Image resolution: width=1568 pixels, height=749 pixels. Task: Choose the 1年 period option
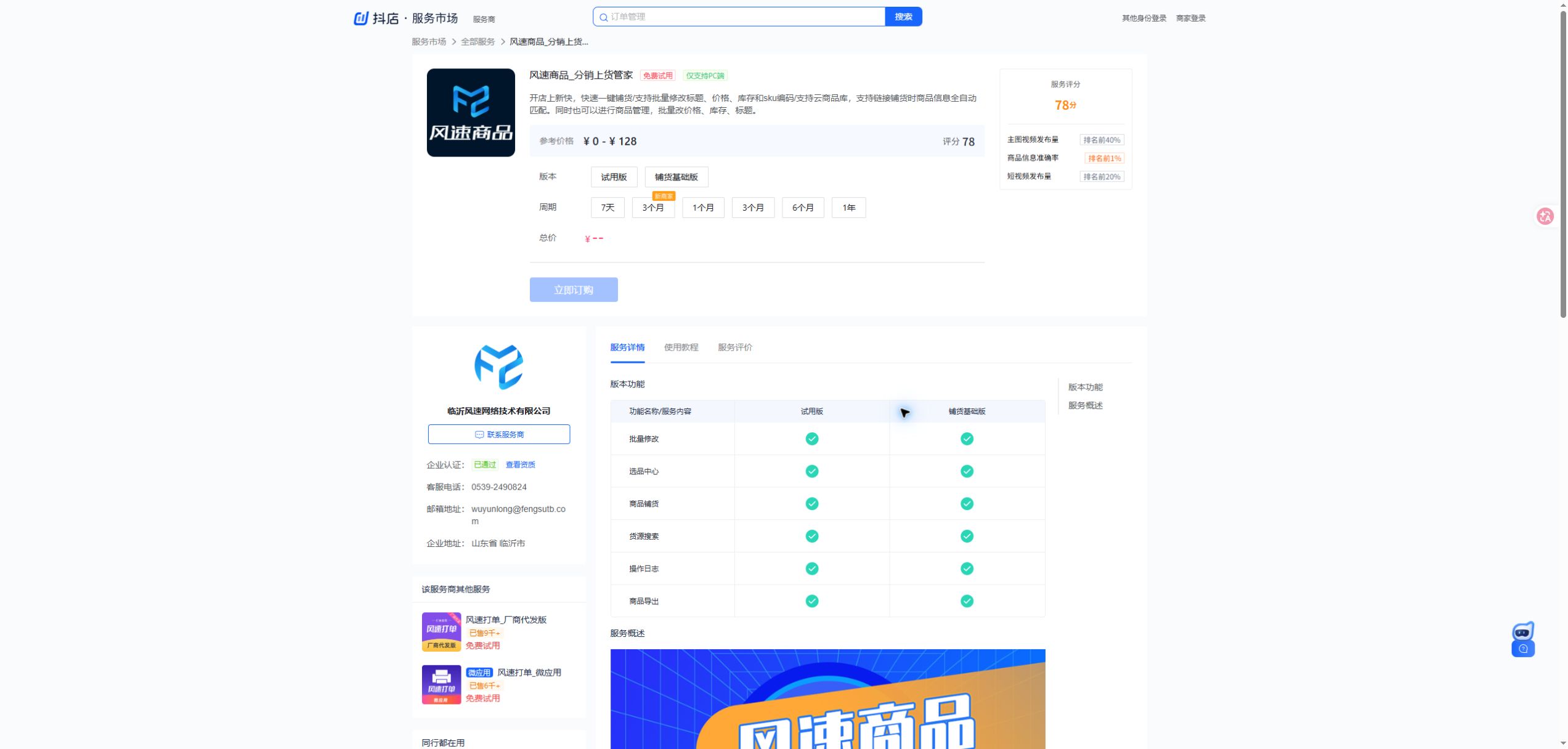coord(848,208)
